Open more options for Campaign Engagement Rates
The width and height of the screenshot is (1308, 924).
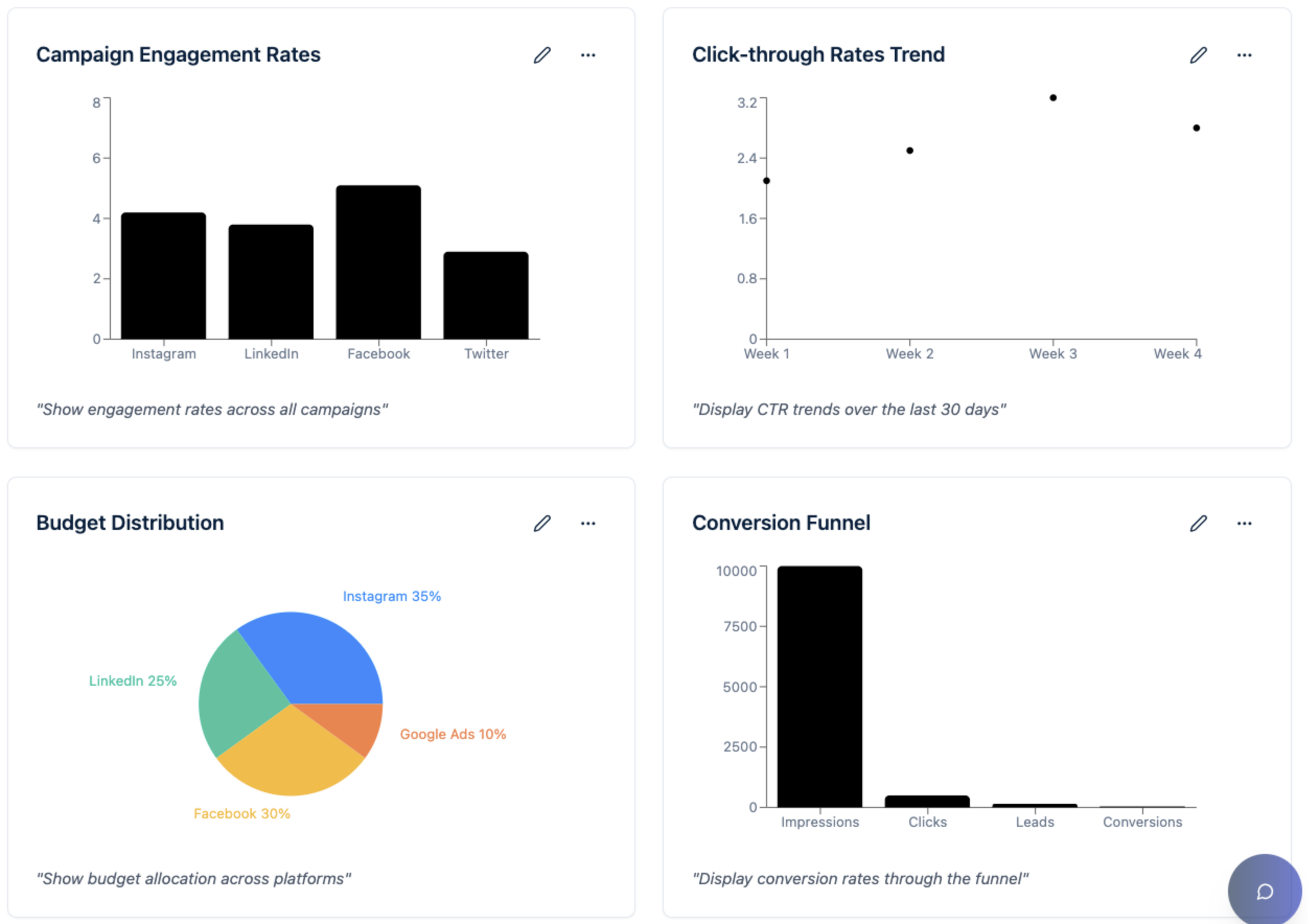click(x=588, y=55)
